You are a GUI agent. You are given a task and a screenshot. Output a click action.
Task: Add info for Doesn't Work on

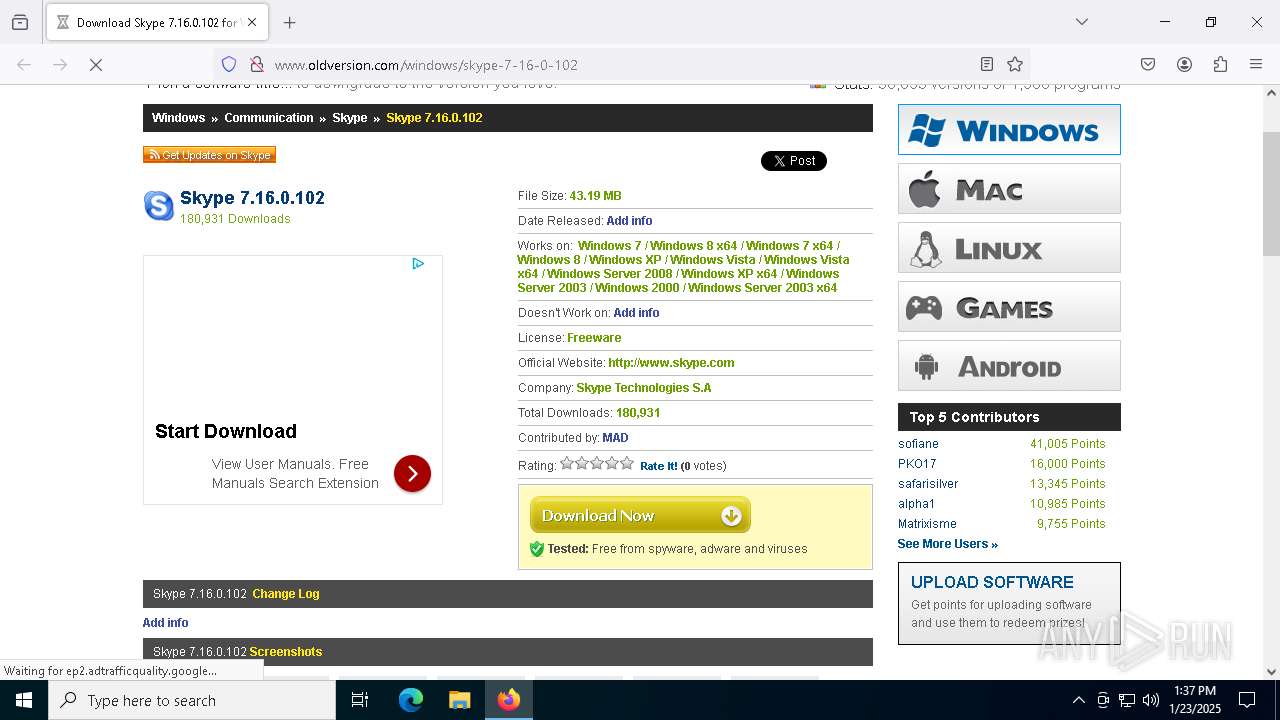(x=636, y=313)
